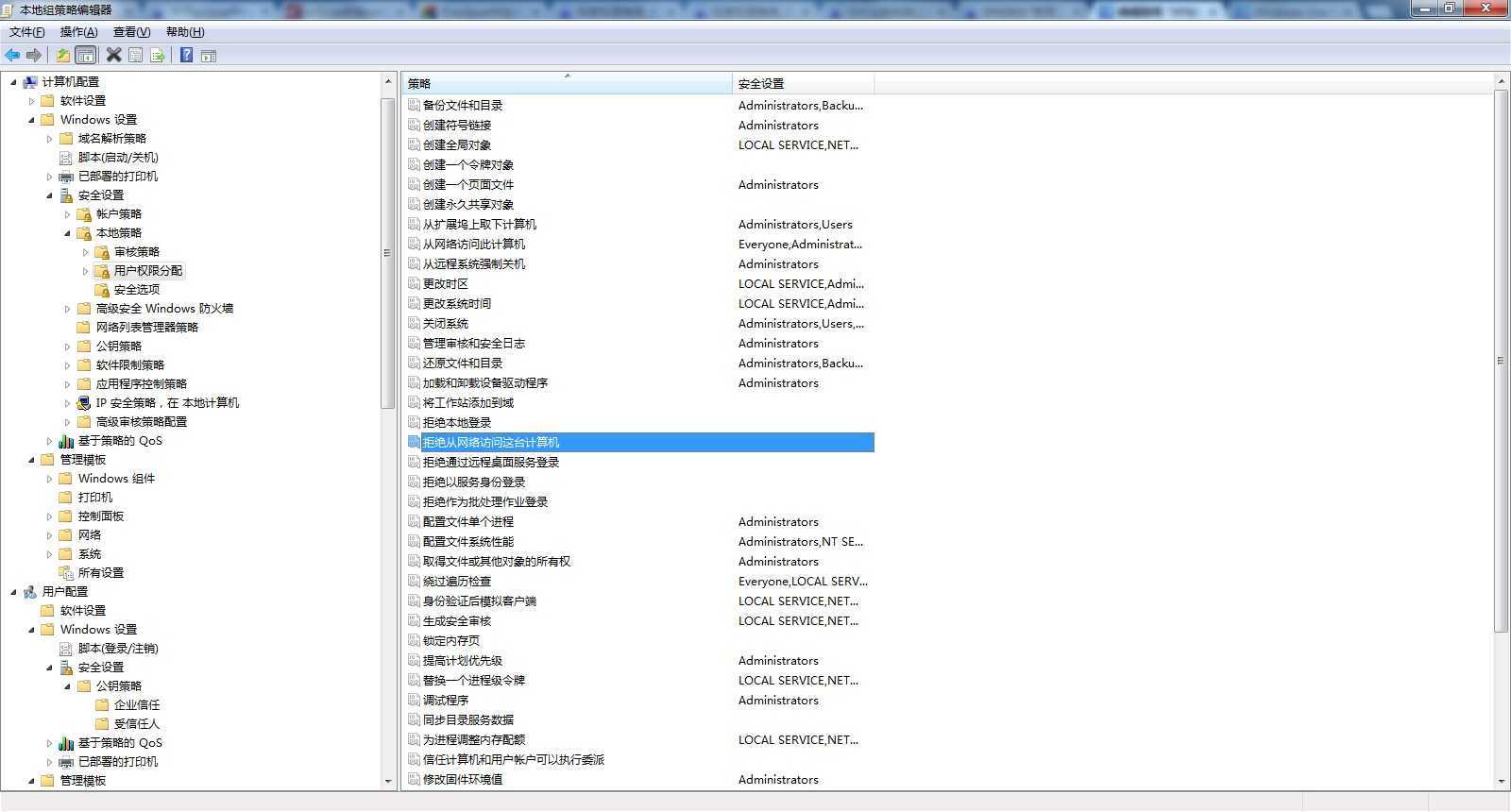Open the 文件(F) menu
The height and width of the screenshot is (812, 1511).
[x=26, y=32]
